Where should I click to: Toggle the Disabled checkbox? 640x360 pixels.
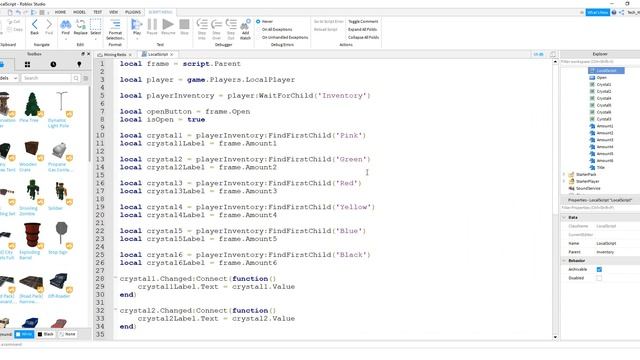pyautogui.click(x=599, y=278)
